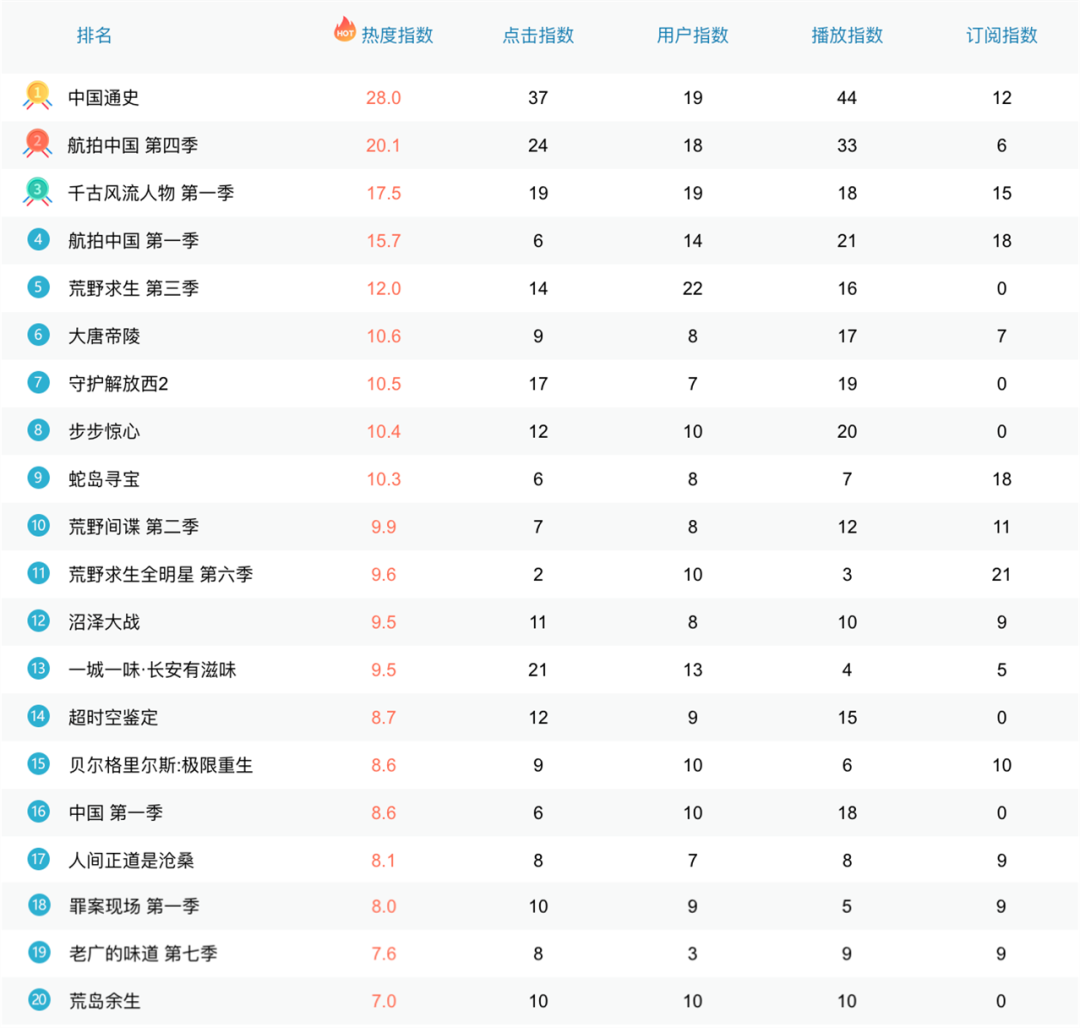Screen dimensions: 1080x1028
Task: Open 千古风流人物 第一季 entry
Action: (x=150, y=193)
